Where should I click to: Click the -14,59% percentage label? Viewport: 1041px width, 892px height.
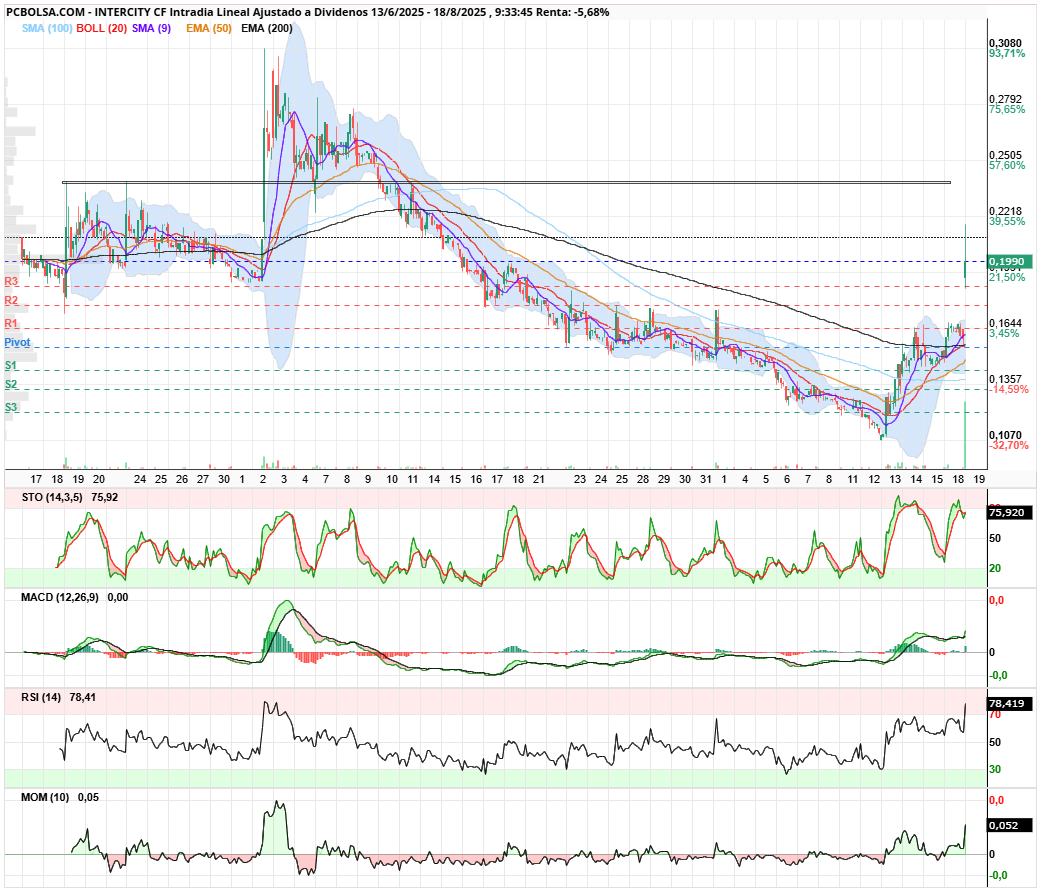[x=1009, y=390]
